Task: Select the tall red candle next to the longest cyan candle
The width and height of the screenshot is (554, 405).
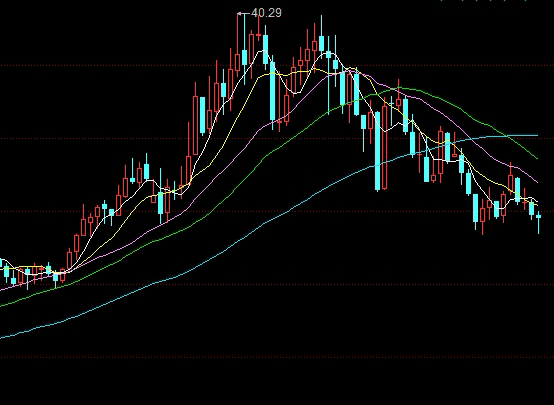Action: [385, 143]
